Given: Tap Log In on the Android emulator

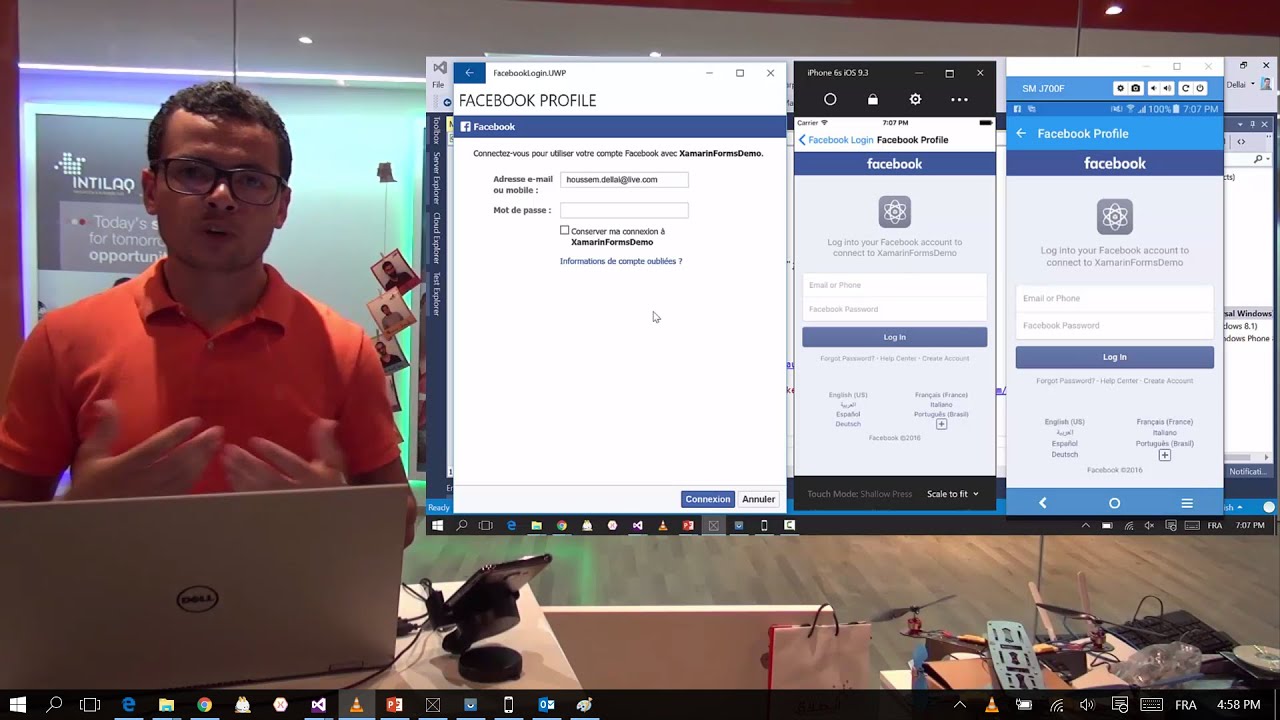Looking at the screenshot, I should 1114,357.
